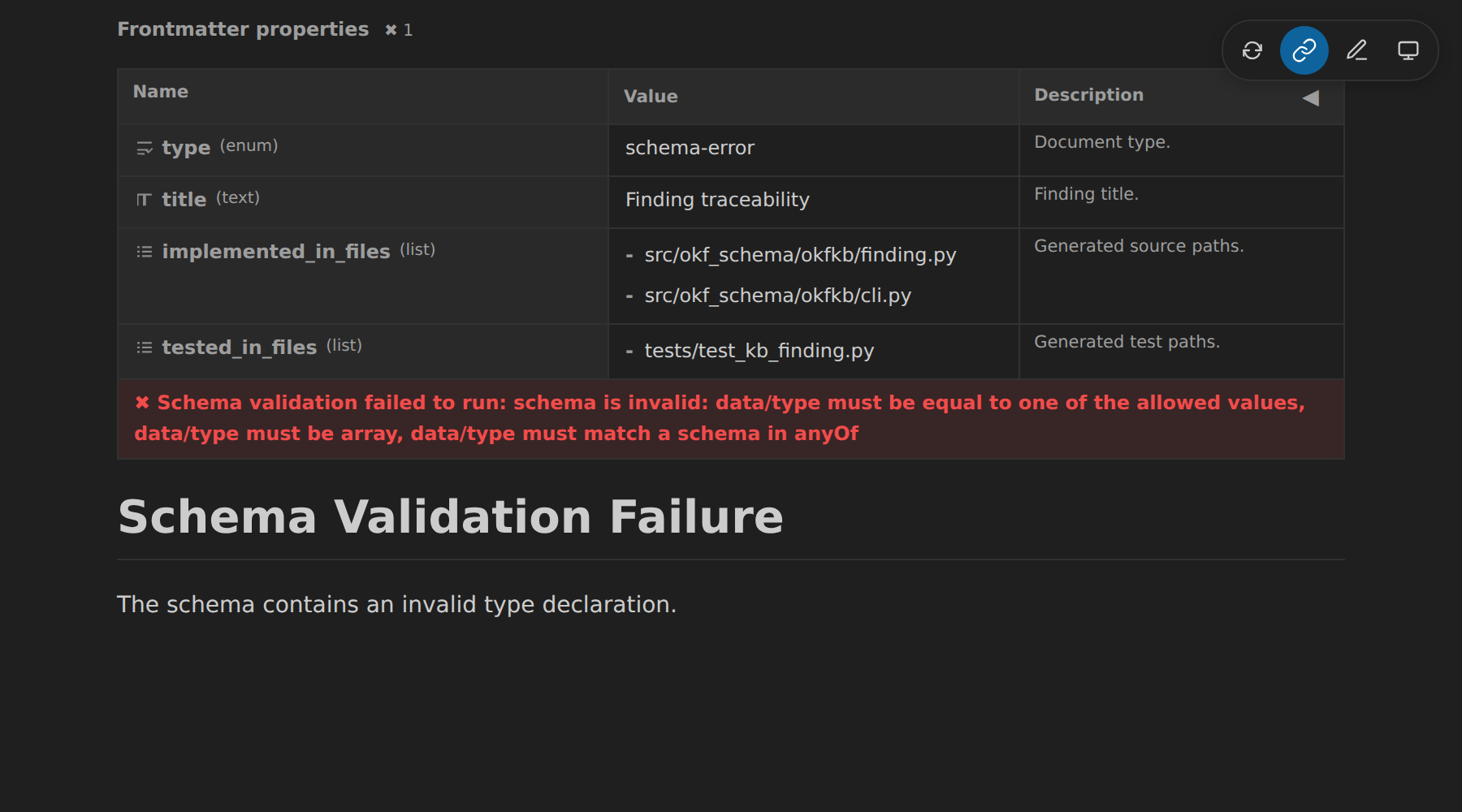Select the tests/test_kb_finding.py entry
This screenshot has height=812, width=1462.
click(759, 351)
